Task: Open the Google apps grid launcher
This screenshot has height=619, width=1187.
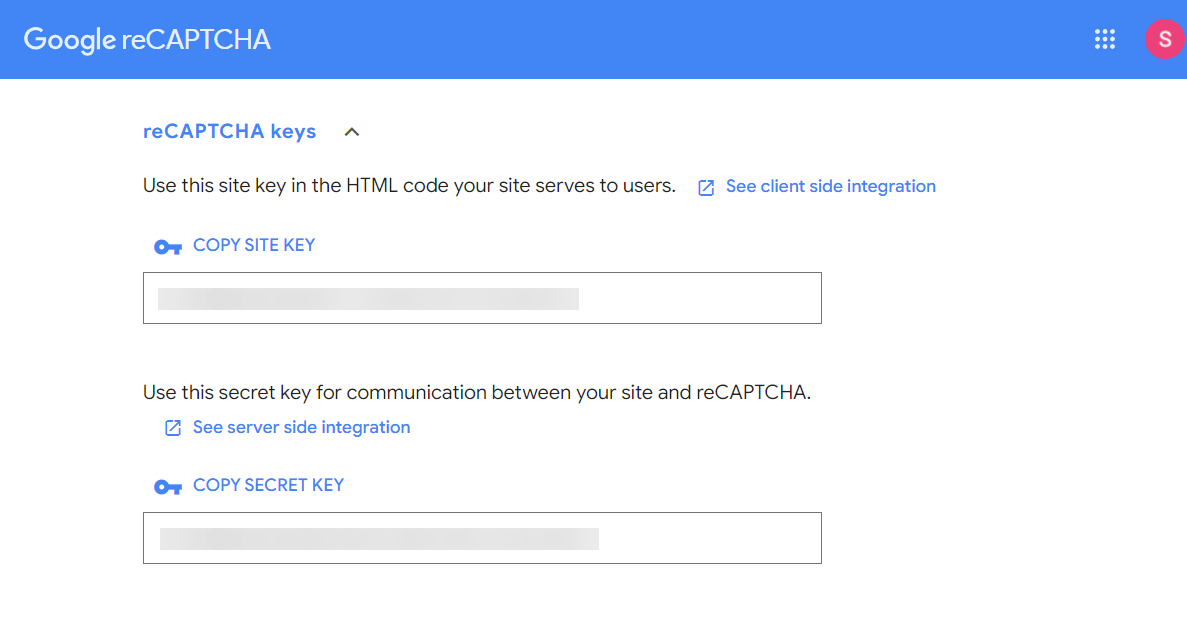Action: click(1104, 39)
